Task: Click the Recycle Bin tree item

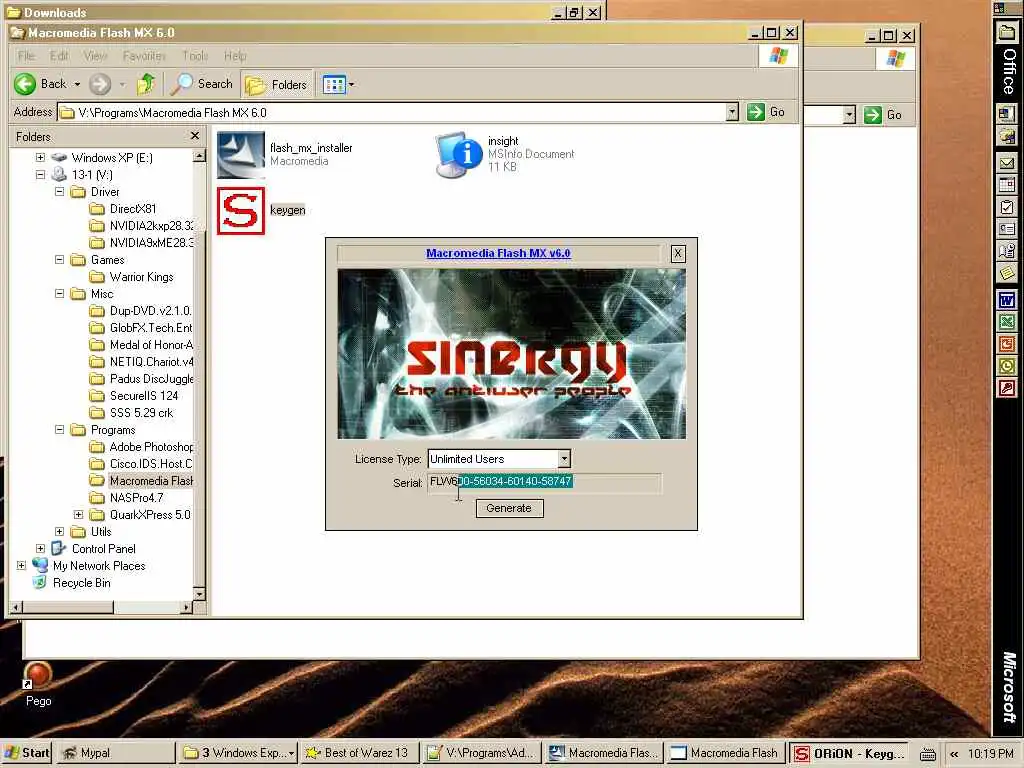Action: click(x=81, y=583)
